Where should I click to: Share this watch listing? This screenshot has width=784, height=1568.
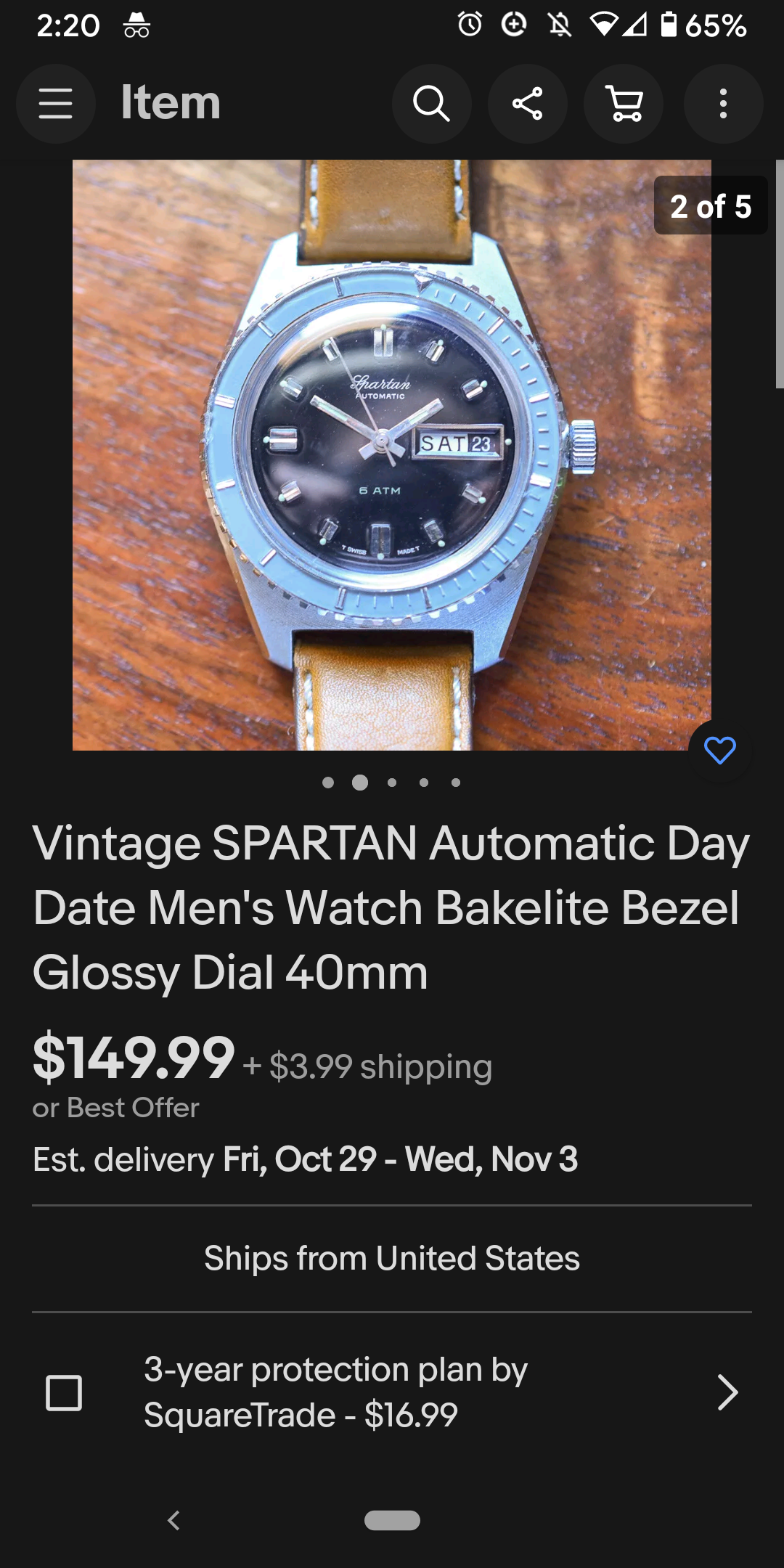pos(528,103)
